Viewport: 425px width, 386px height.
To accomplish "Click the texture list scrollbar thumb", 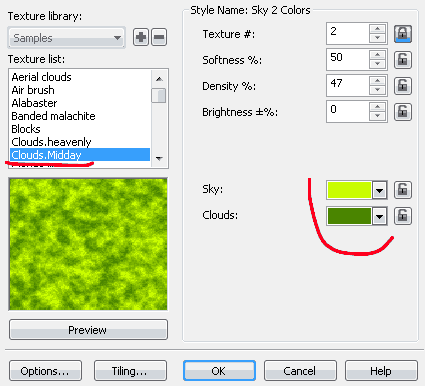I will pyautogui.click(x=159, y=96).
